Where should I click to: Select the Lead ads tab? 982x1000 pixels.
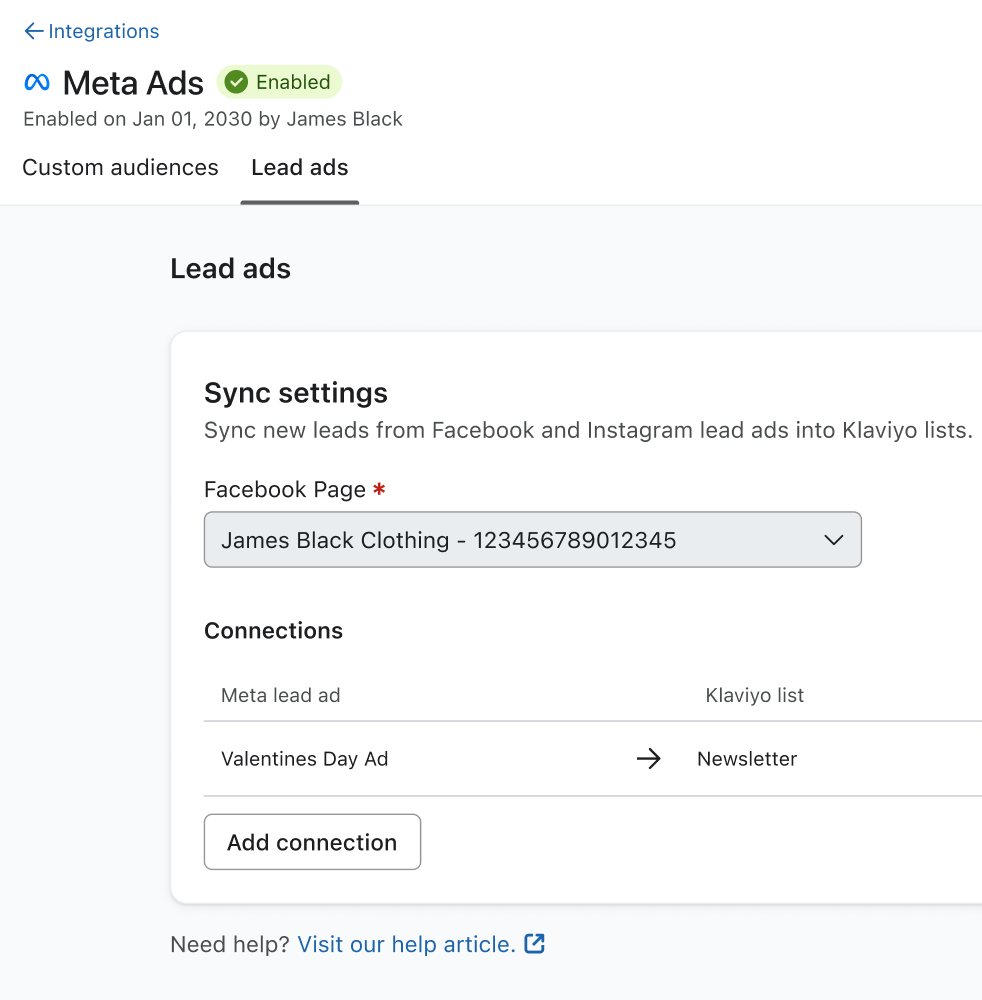tap(299, 167)
